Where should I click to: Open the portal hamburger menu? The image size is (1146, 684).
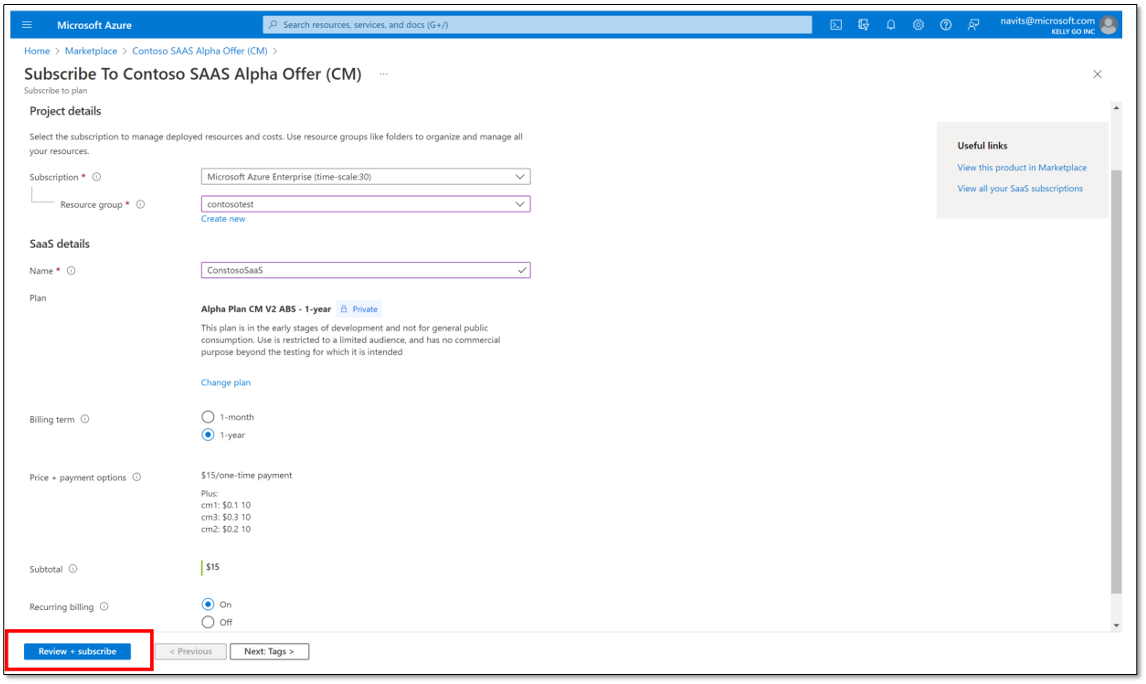pos(25,24)
